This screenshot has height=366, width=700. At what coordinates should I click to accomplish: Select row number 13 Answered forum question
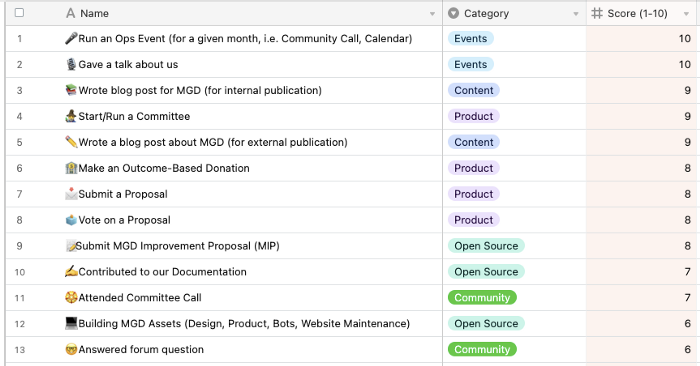(19, 349)
